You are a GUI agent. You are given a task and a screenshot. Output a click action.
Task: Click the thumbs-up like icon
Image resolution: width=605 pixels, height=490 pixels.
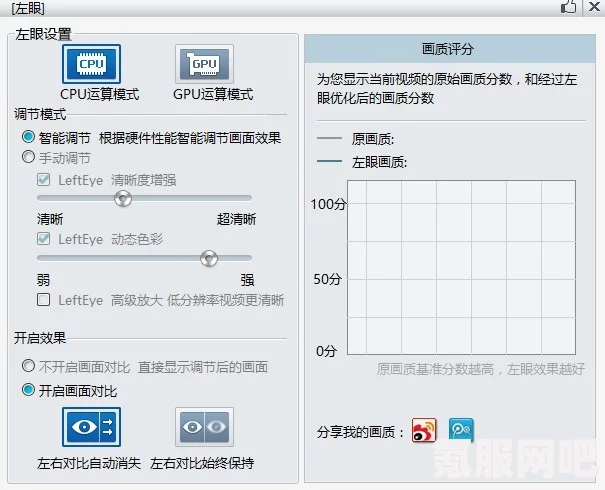click(x=568, y=7)
